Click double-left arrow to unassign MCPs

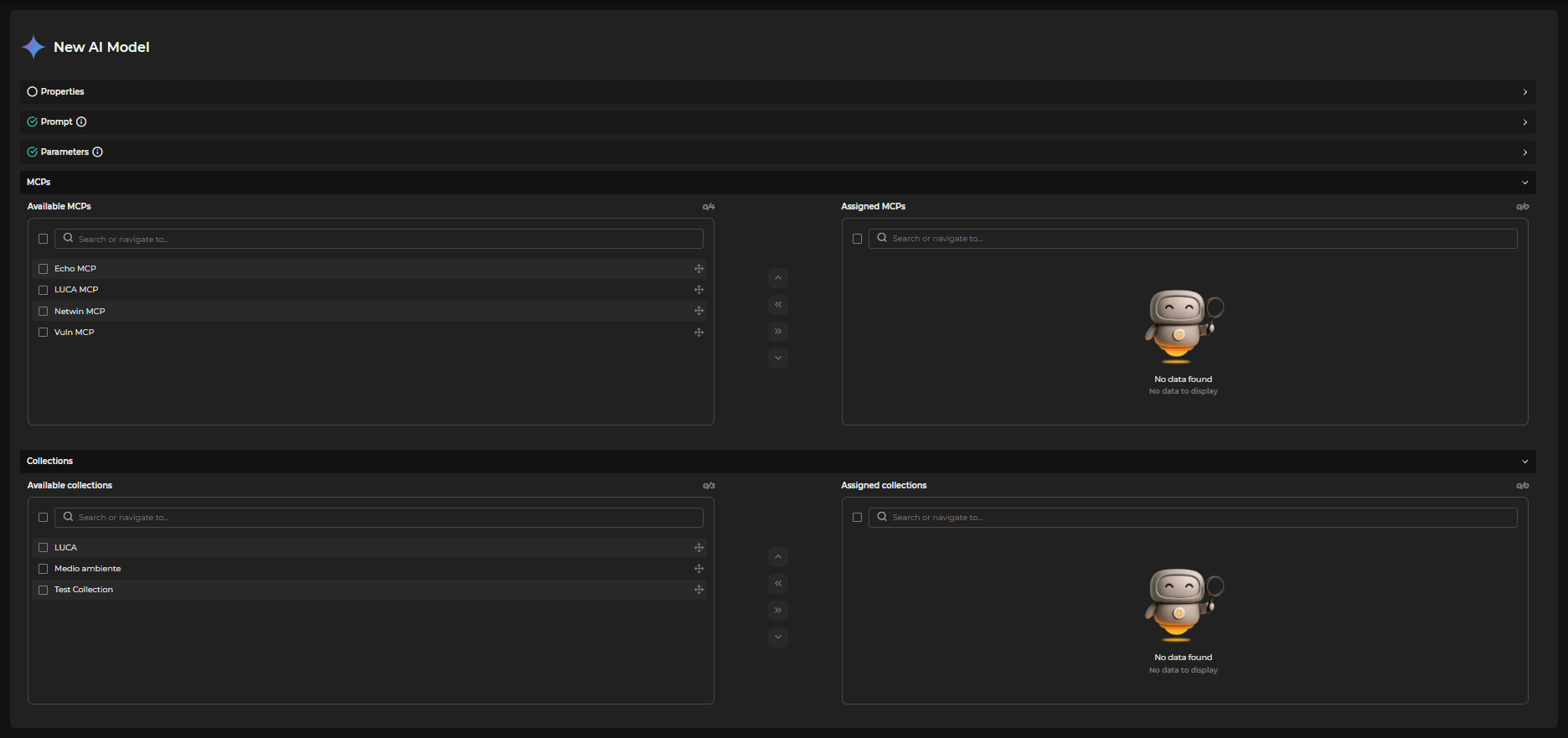[x=778, y=305]
